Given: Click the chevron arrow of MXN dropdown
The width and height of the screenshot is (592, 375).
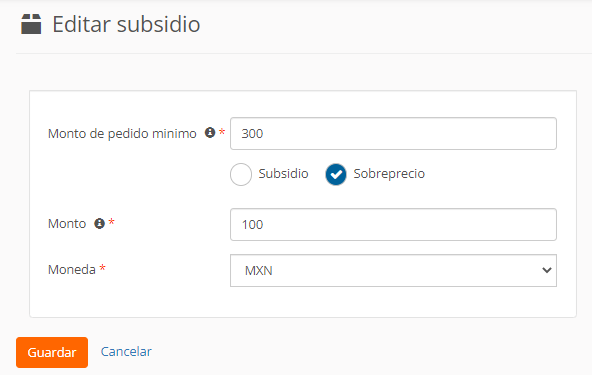Looking at the screenshot, I should click(546, 270).
